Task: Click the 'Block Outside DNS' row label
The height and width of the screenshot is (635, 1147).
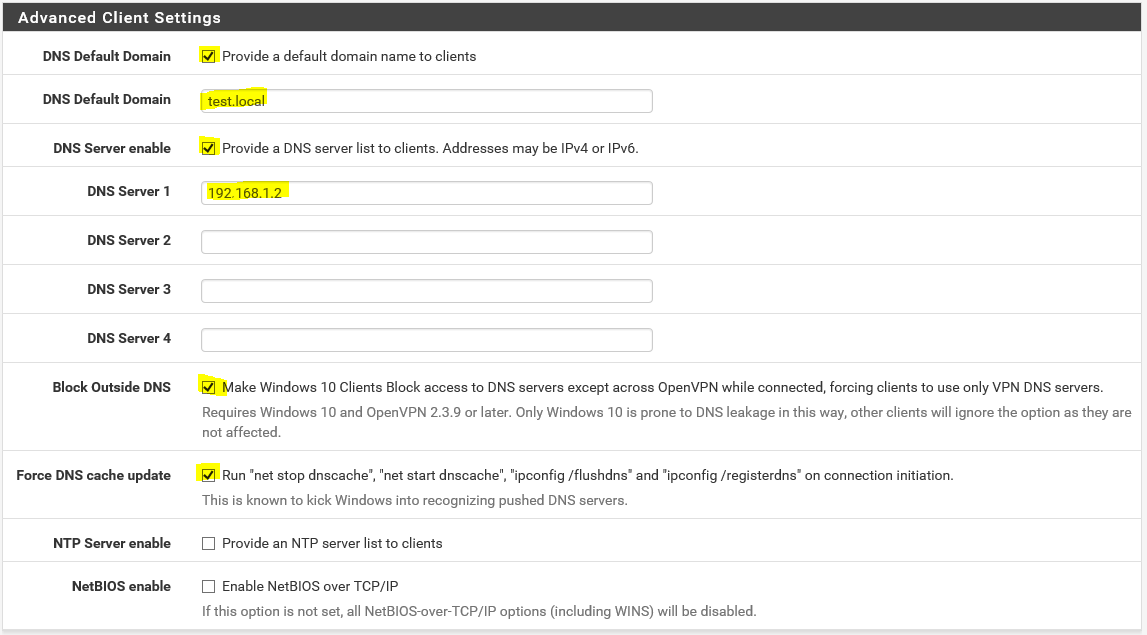Action: [111, 387]
